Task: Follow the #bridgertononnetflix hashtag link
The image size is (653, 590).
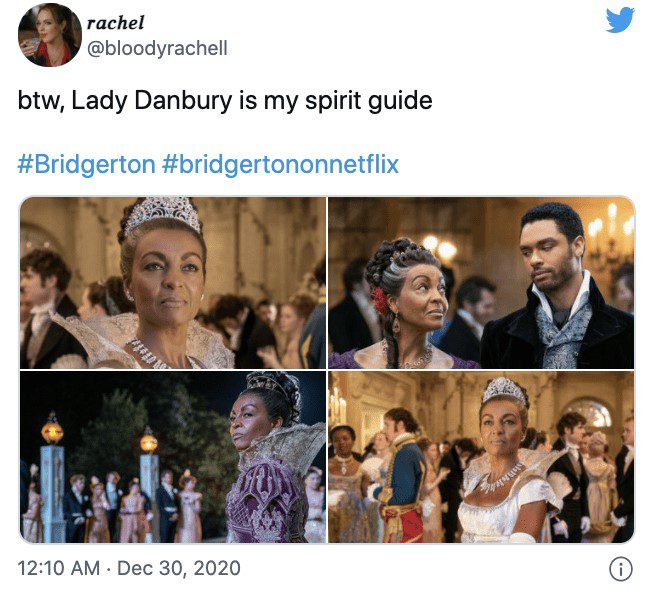Action: [280, 164]
